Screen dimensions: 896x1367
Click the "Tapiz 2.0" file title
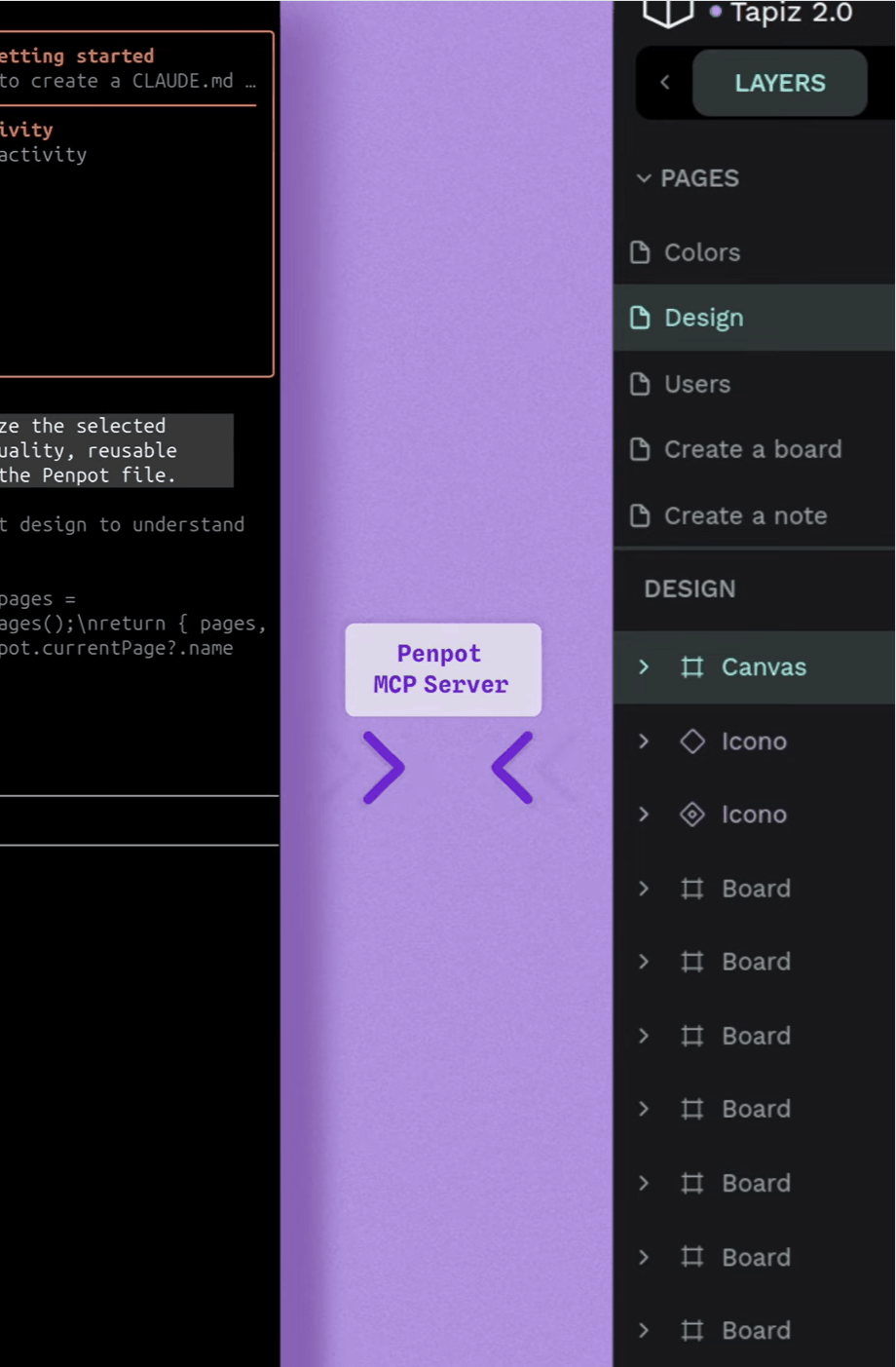tap(792, 13)
